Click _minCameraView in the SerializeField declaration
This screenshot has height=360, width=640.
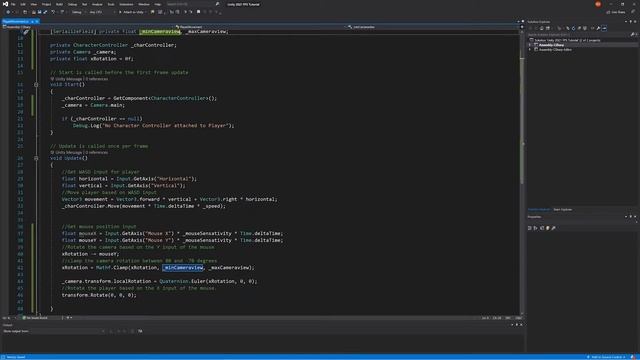pyautogui.click(x=160, y=31)
